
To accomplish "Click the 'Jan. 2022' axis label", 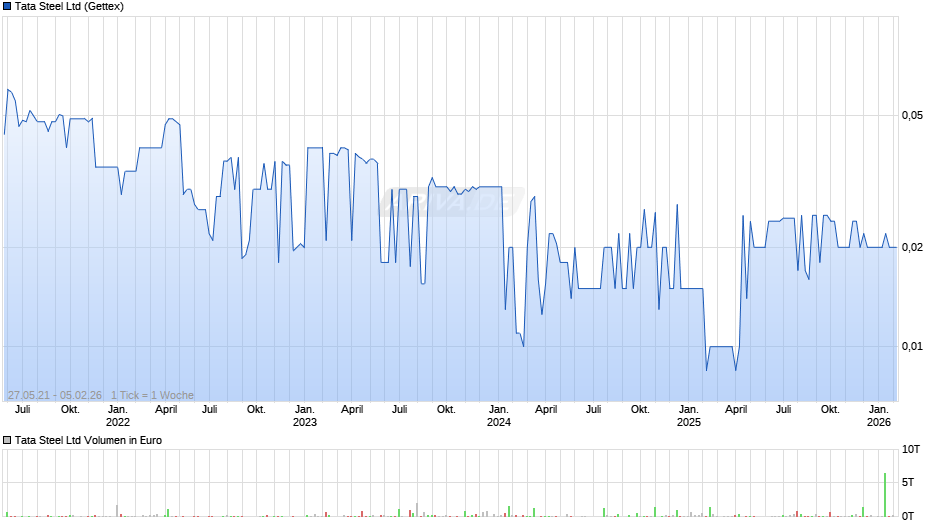I will [118, 416].
